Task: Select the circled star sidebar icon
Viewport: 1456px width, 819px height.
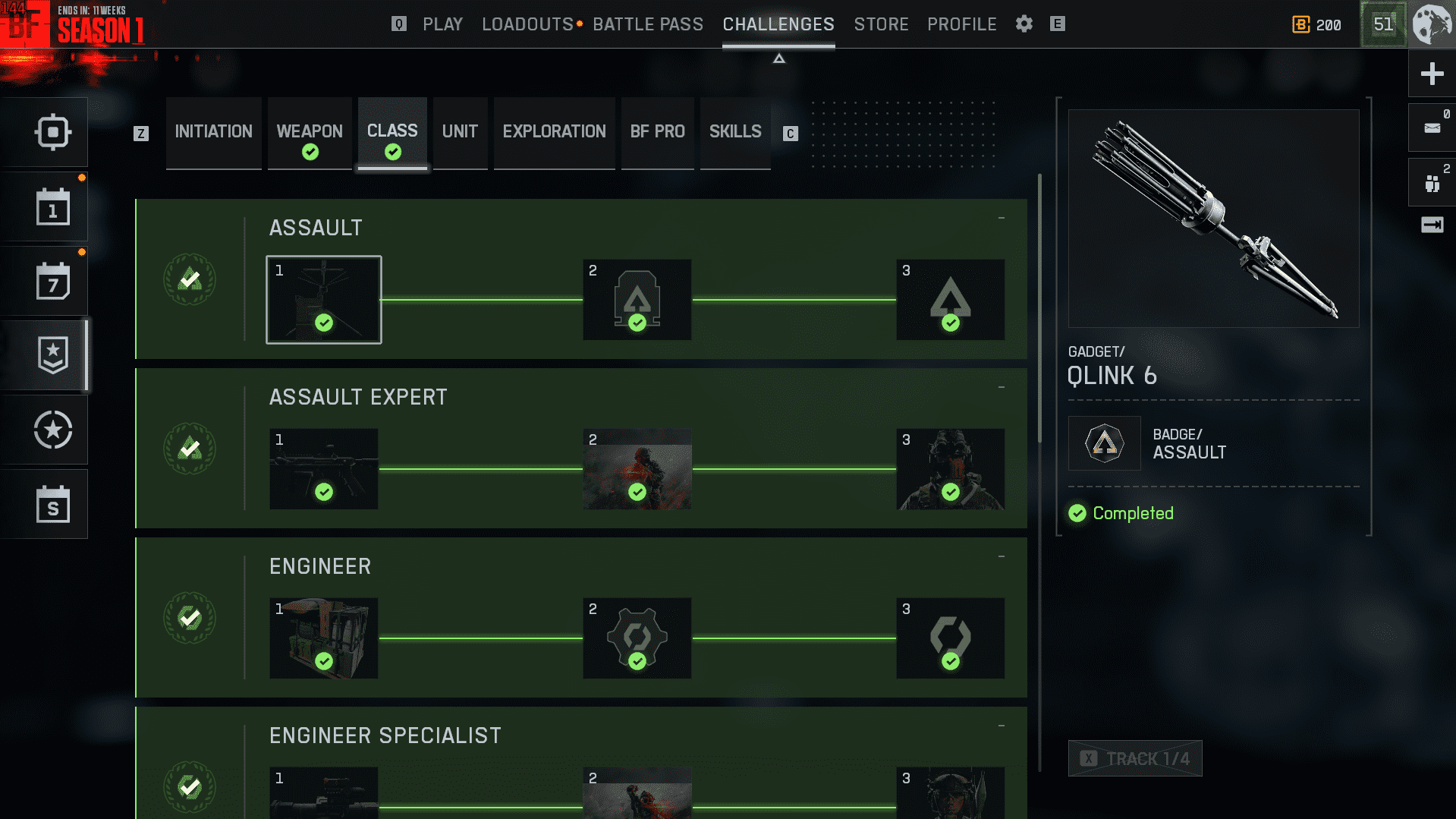Action: tap(52, 430)
